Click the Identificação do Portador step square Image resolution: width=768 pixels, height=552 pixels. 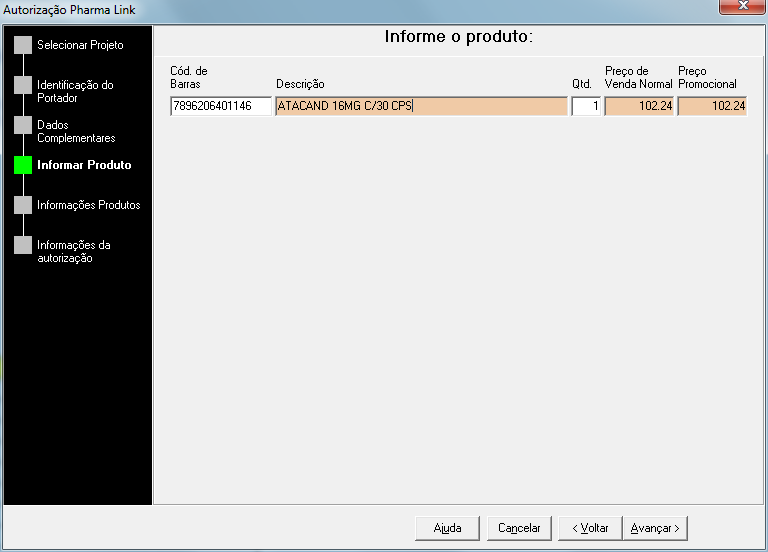(23, 85)
